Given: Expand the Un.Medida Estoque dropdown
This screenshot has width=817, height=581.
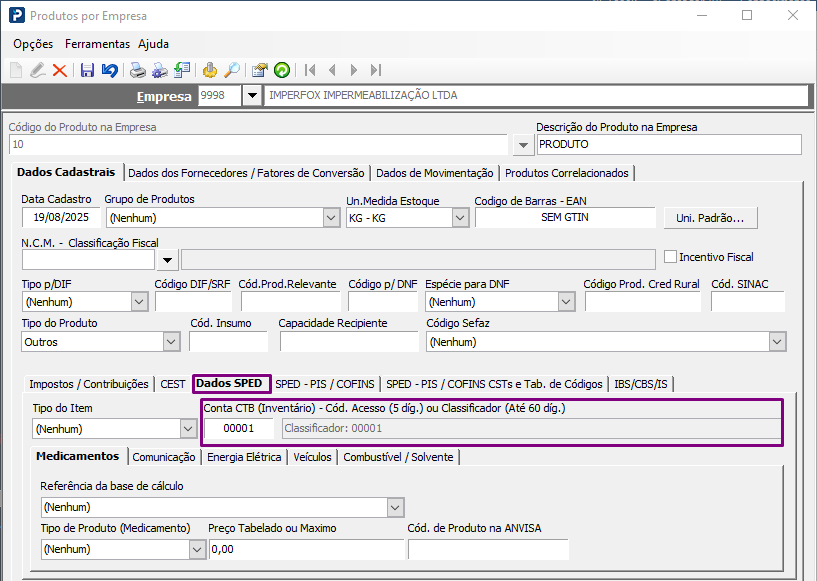Looking at the screenshot, I should click(x=460, y=218).
